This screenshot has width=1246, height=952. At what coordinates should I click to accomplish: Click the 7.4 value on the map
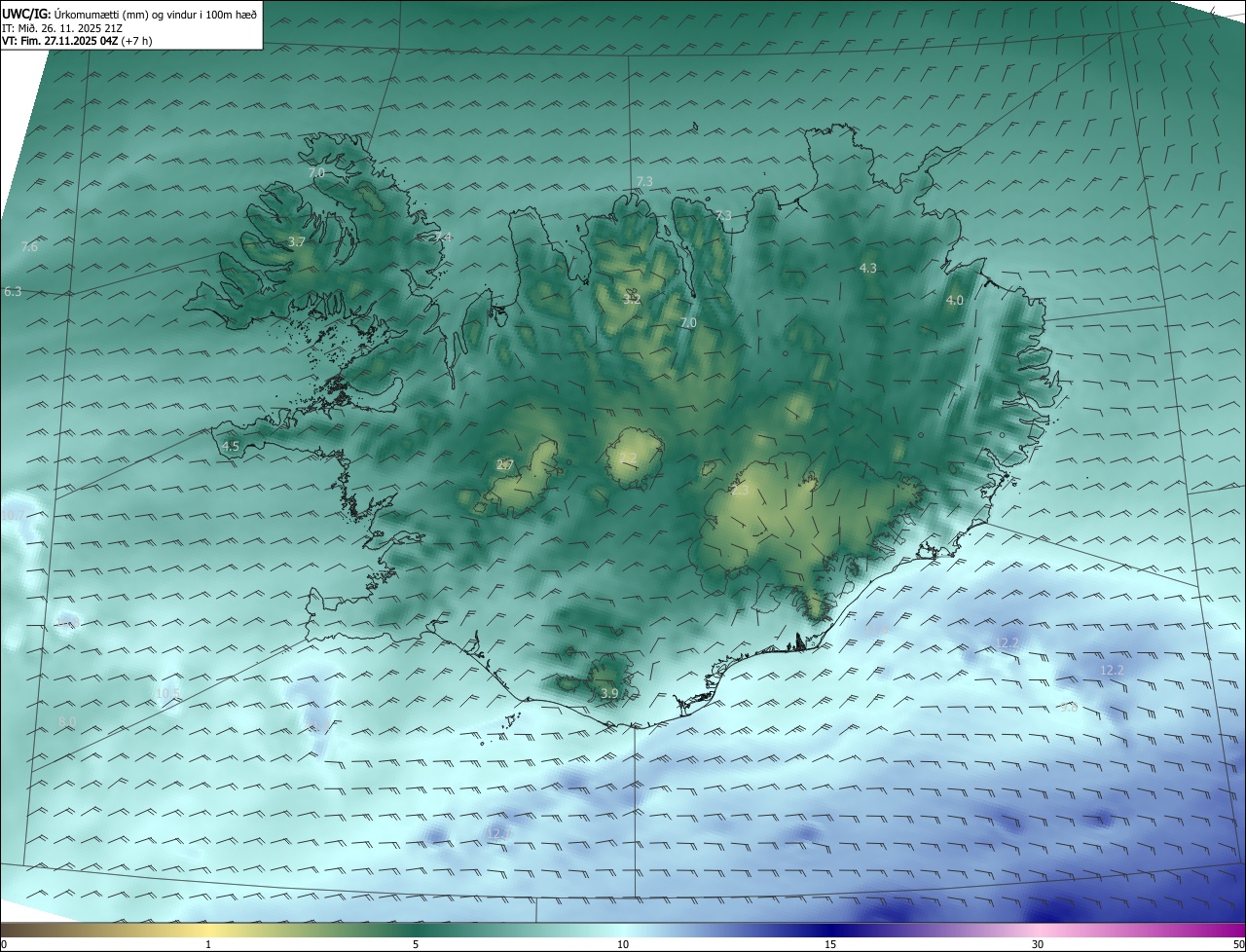443,238
